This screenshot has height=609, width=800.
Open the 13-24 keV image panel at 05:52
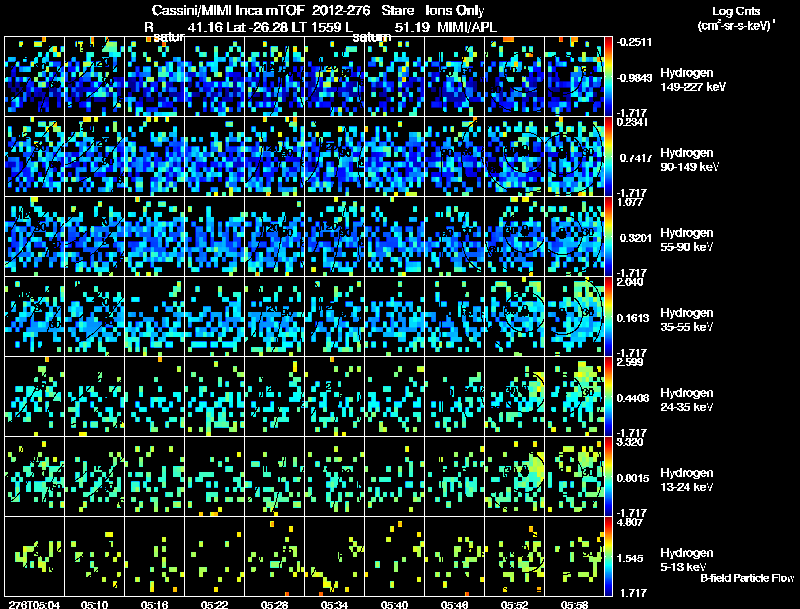pyautogui.click(x=514, y=476)
